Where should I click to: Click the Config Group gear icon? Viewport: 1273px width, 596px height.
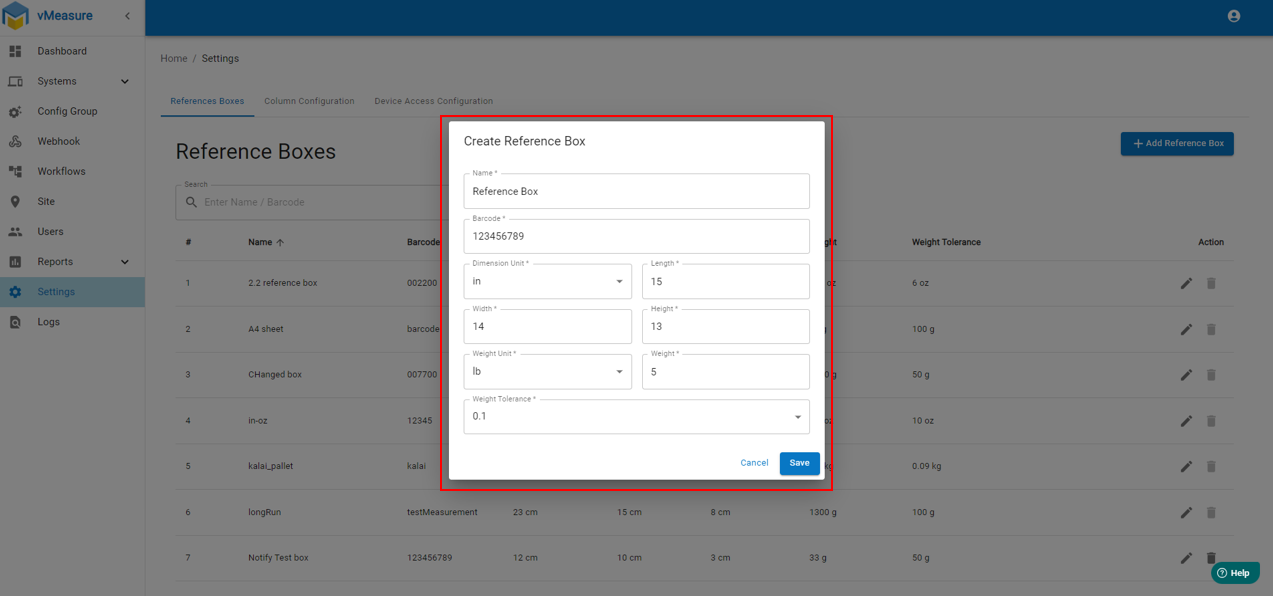point(15,111)
